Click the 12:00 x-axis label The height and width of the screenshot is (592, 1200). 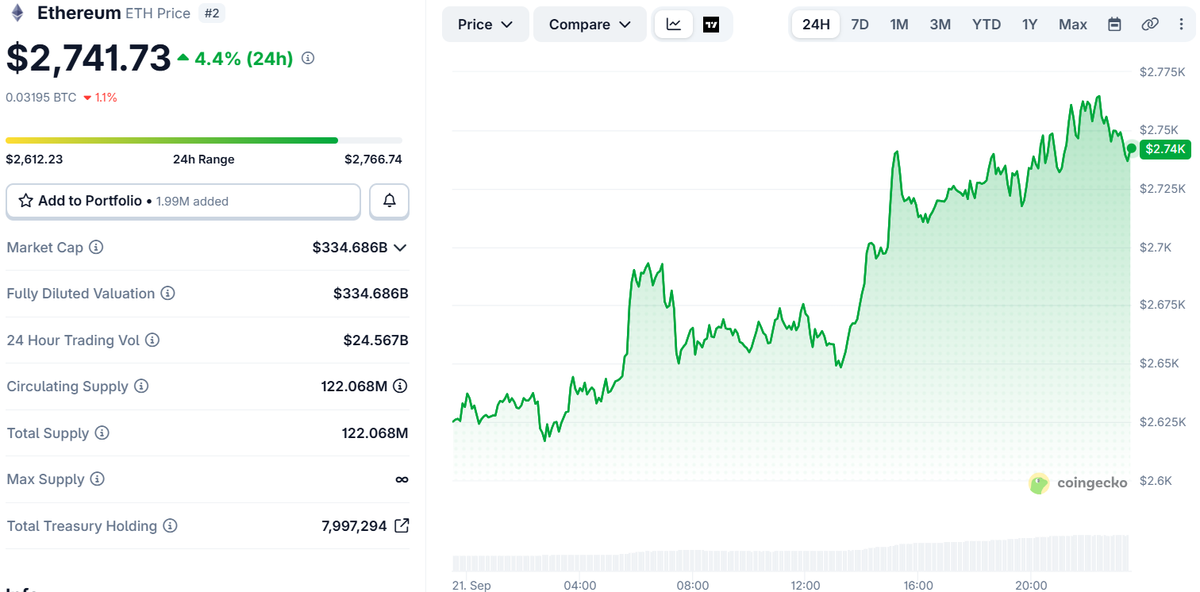click(805, 585)
